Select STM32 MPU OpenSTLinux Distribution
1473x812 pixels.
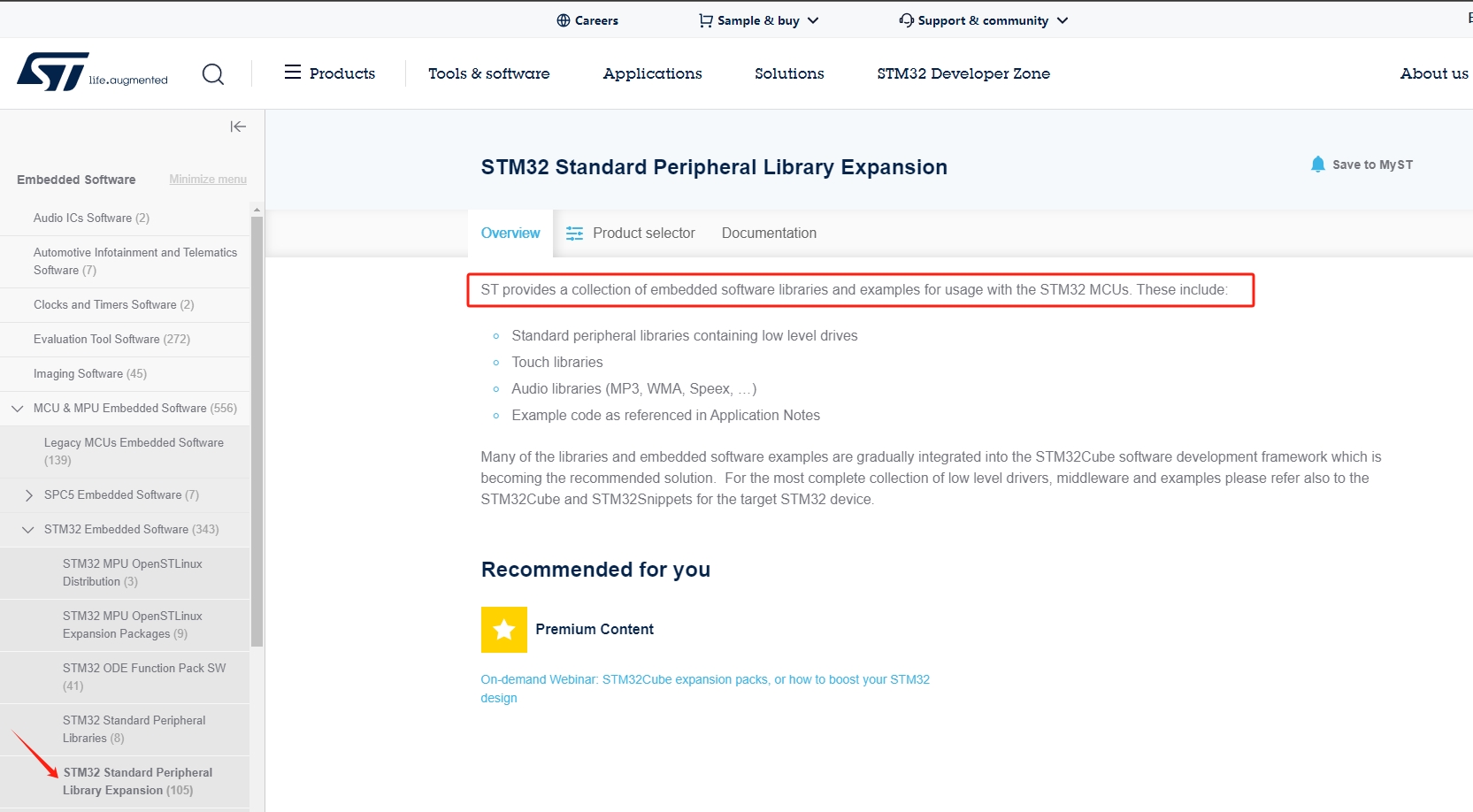tap(133, 572)
